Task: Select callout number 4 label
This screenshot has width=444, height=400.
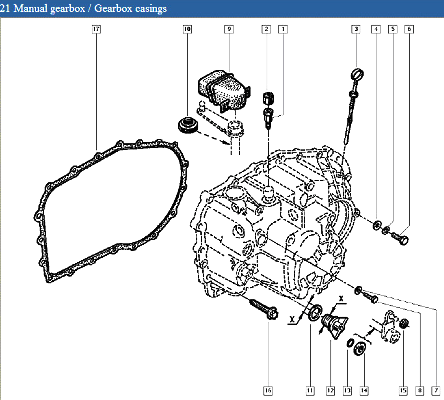Action: (376, 29)
